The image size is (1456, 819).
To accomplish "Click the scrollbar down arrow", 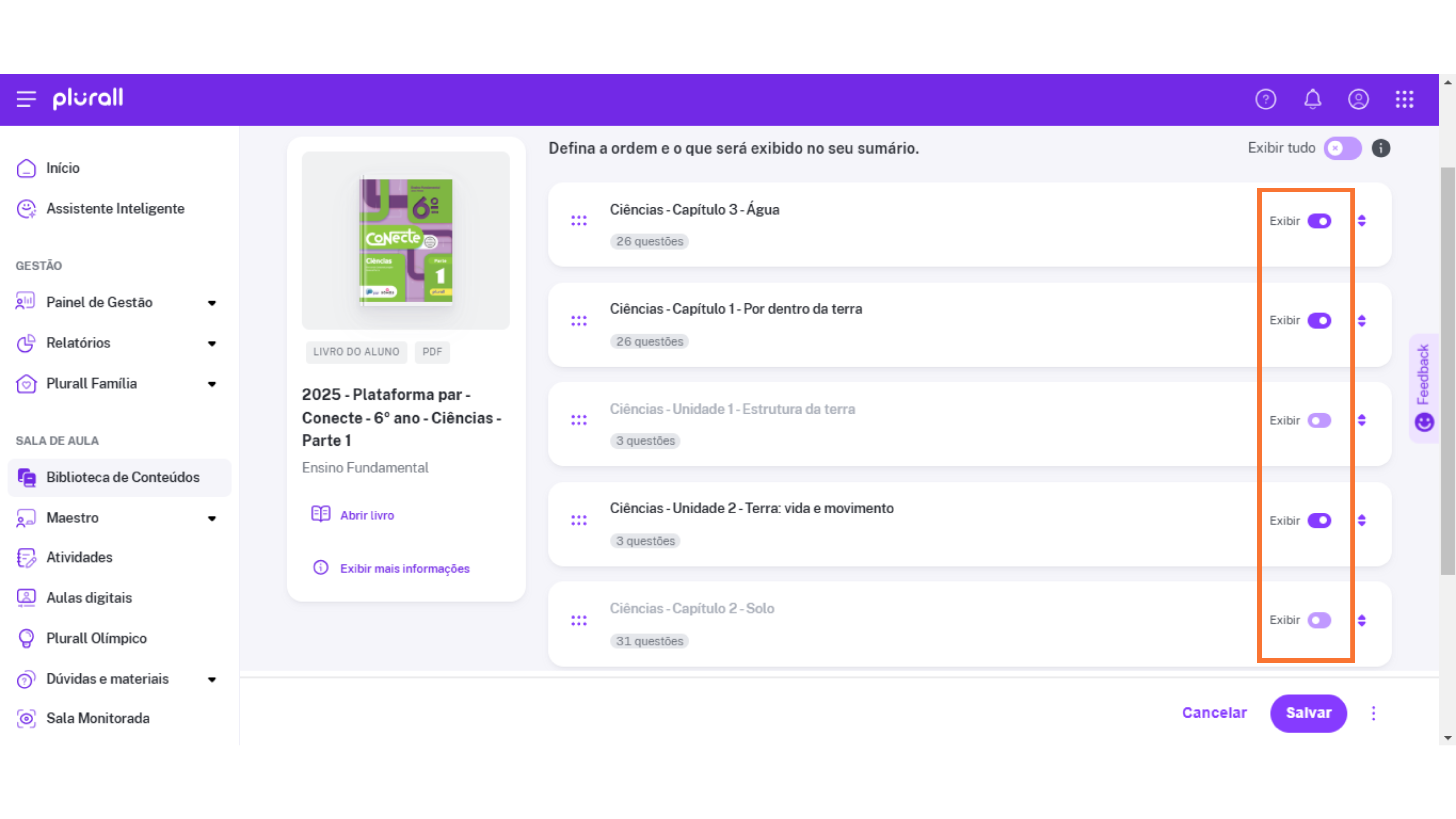I will [x=1448, y=738].
